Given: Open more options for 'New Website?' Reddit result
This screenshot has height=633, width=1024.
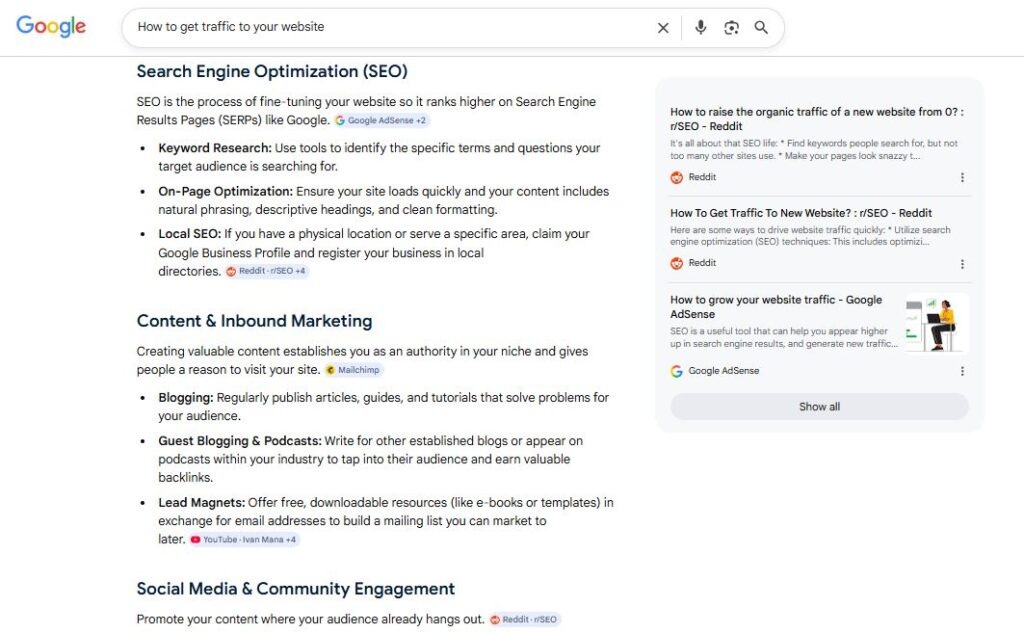Looking at the screenshot, I should coord(962,264).
